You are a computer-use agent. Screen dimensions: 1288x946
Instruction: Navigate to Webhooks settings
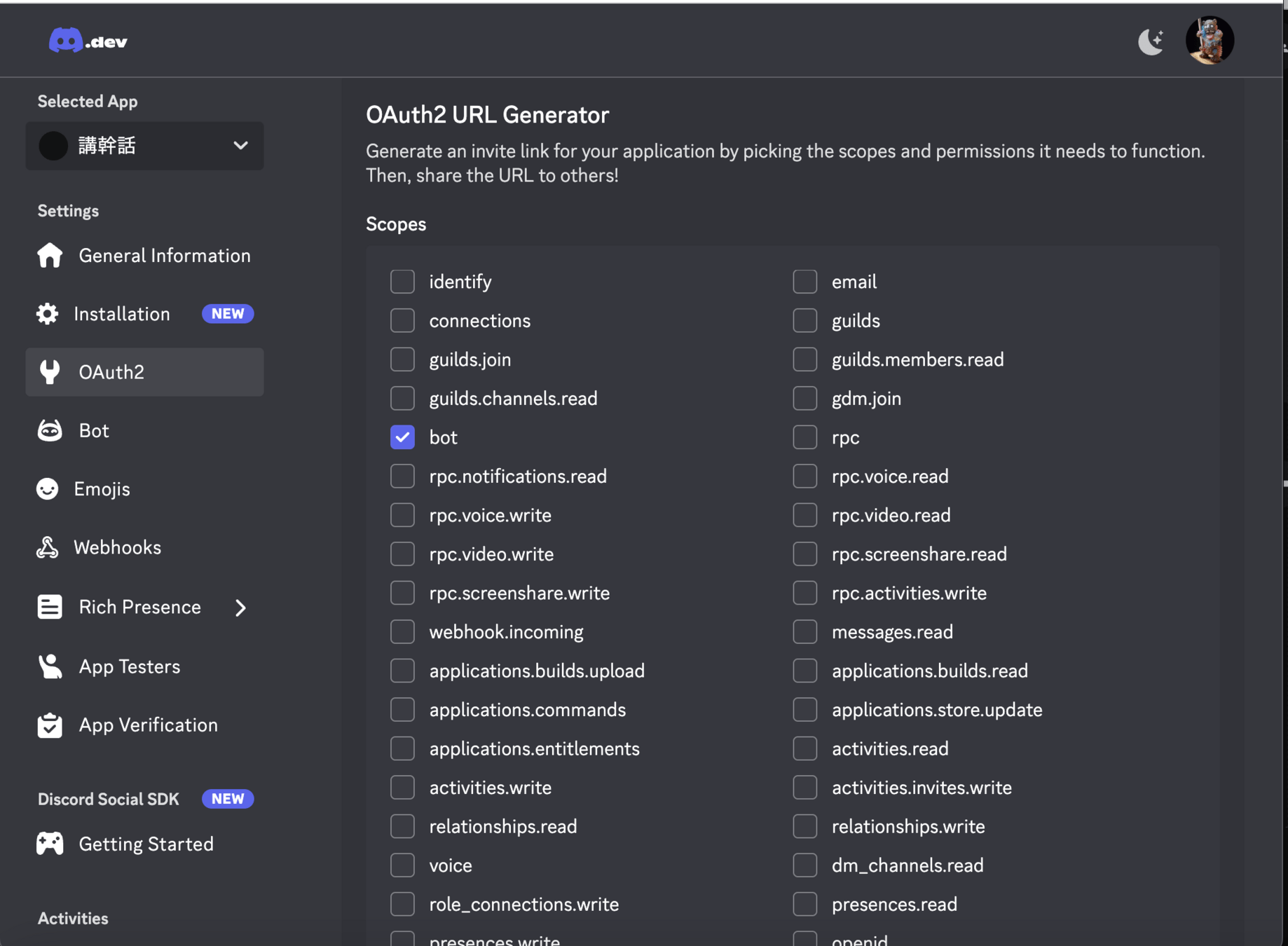[x=144, y=547]
